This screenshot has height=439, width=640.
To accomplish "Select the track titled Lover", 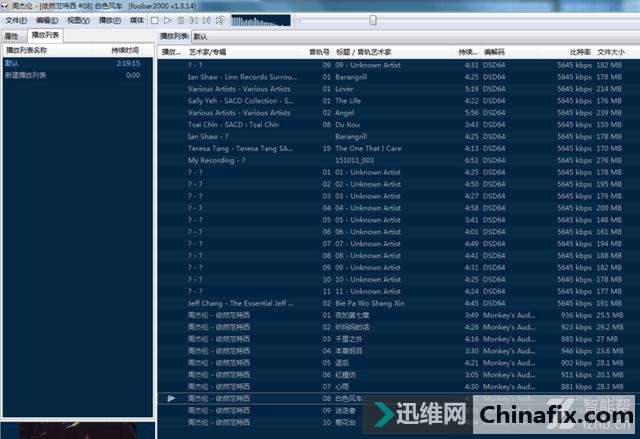I will [x=398, y=89].
